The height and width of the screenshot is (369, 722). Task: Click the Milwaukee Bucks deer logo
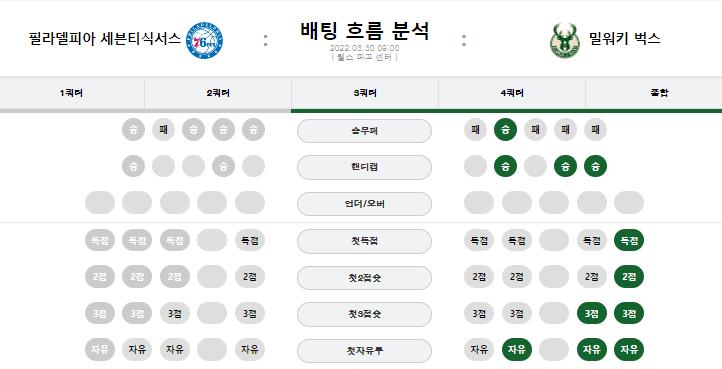(x=565, y=41)
